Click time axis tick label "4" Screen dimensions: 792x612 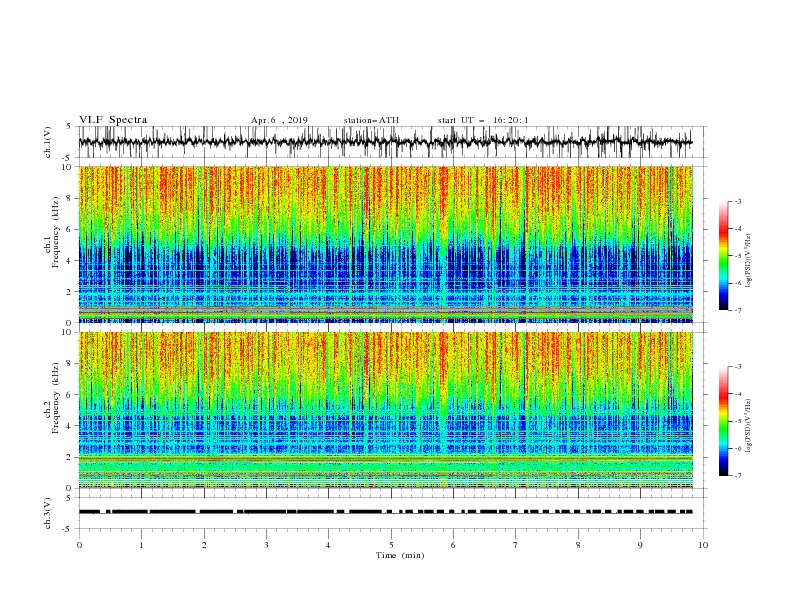pyautogui.click(x=328, y=545)
